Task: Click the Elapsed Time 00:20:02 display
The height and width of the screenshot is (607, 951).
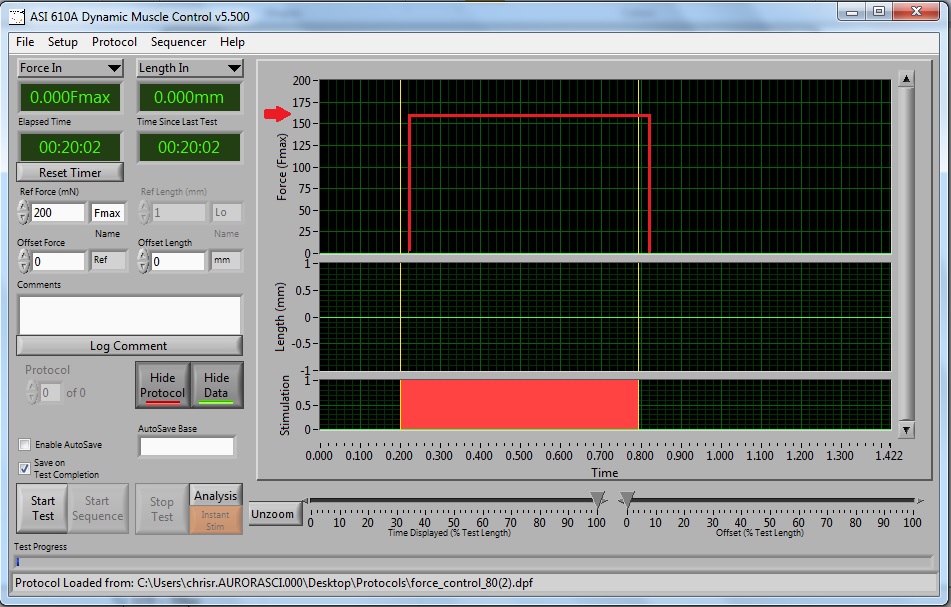Action: pos(70,147)
